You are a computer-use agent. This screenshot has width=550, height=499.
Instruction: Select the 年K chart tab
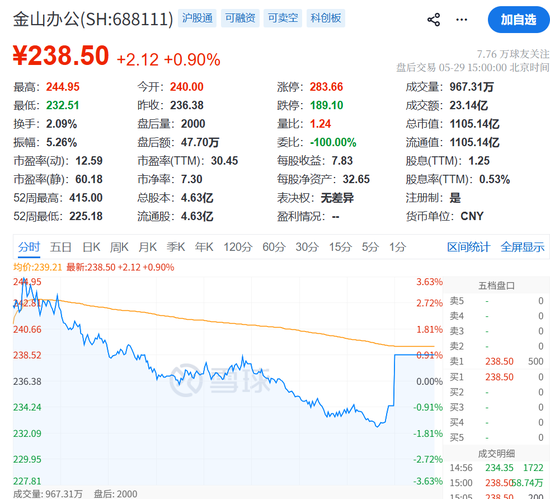(204, 247)
